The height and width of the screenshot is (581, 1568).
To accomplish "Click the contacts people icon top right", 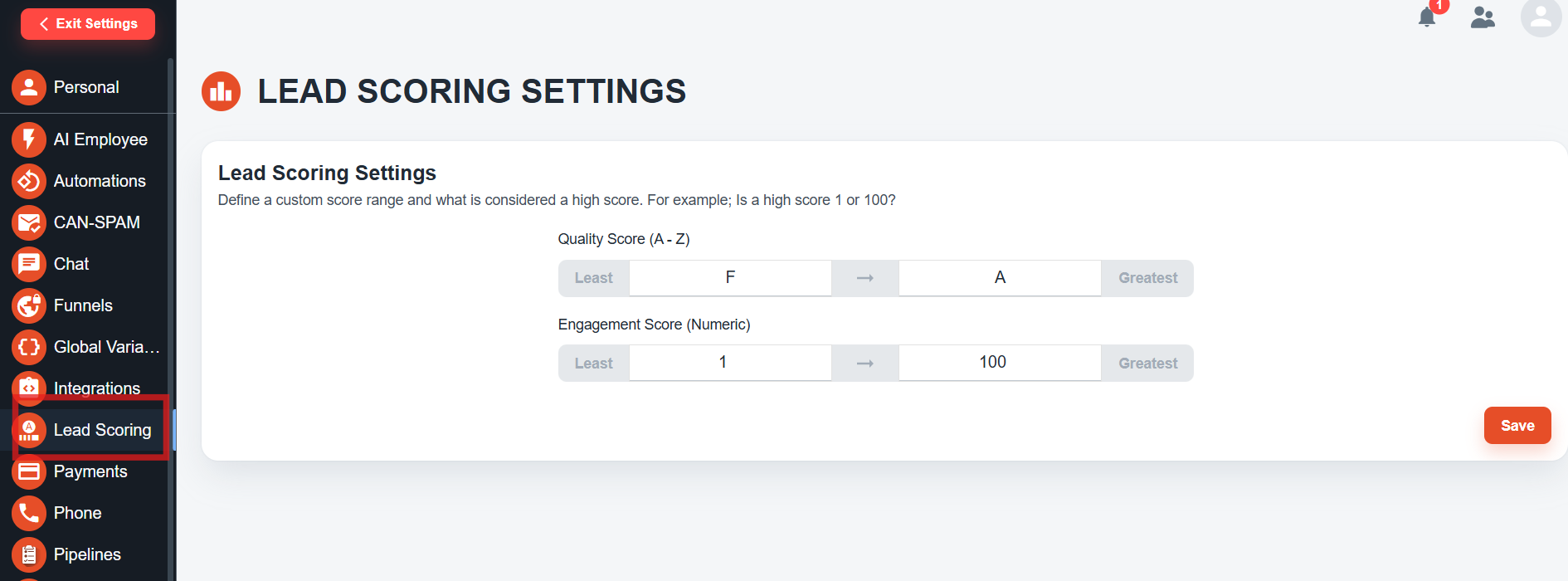I will pos(1483,17).
